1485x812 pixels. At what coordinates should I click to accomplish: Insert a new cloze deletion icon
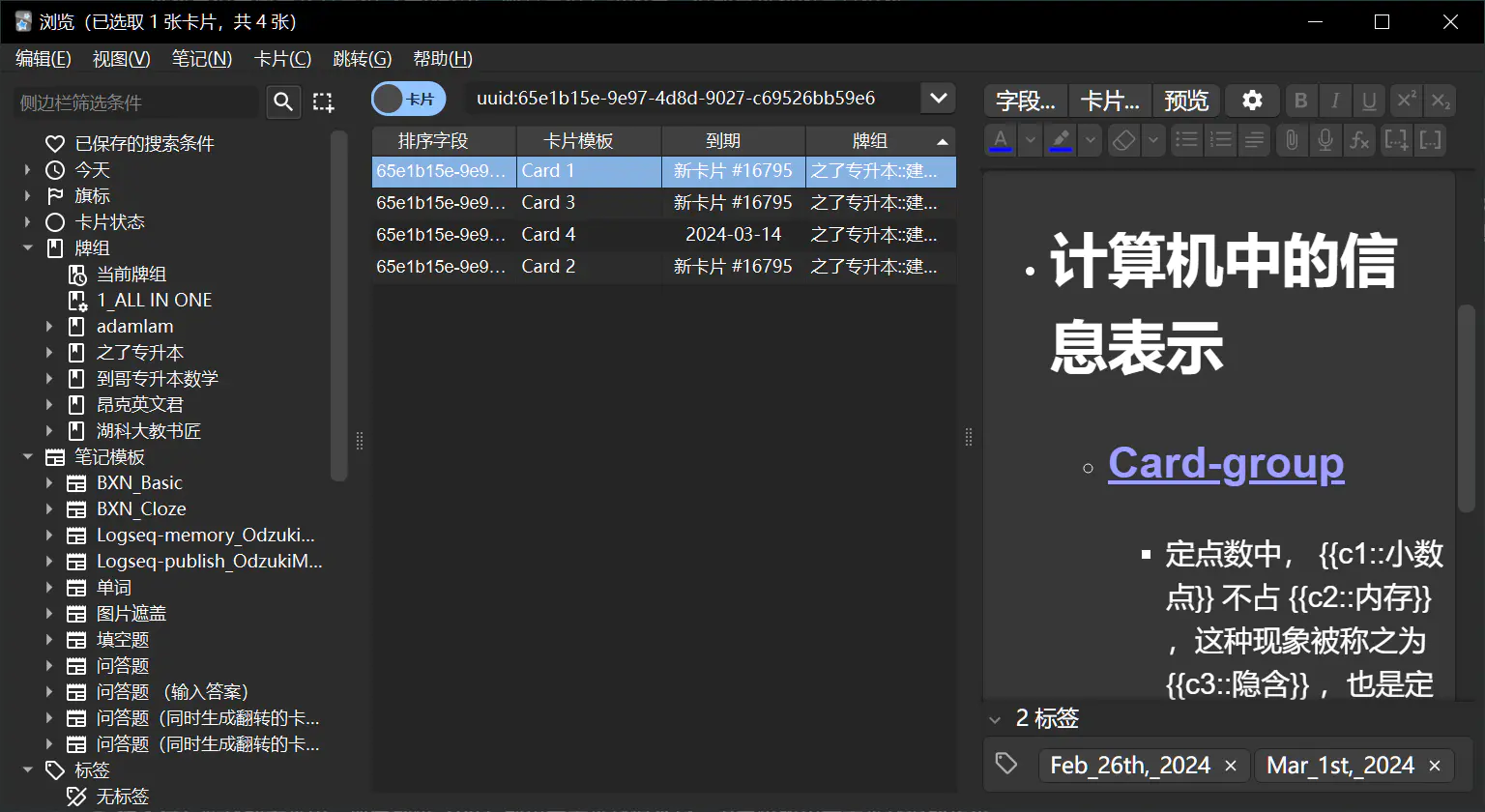1396,140
